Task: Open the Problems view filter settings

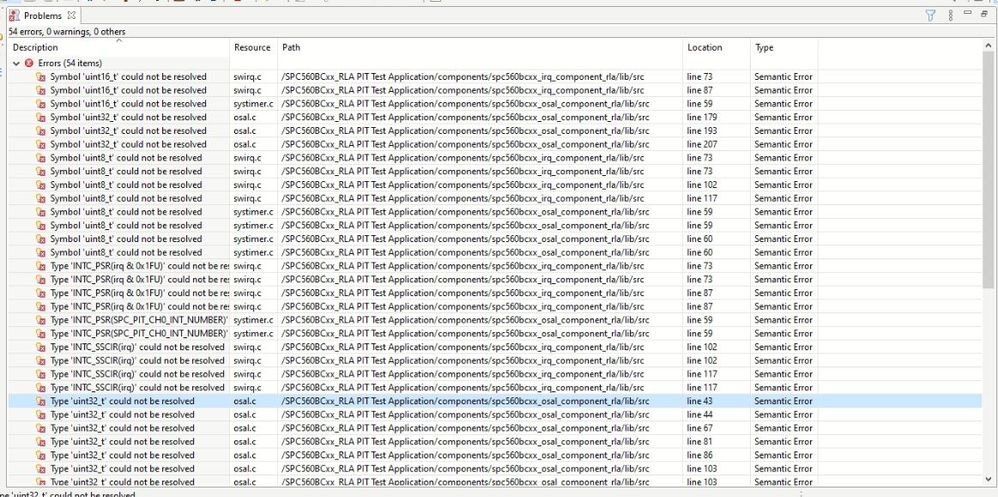Action: 931,16
